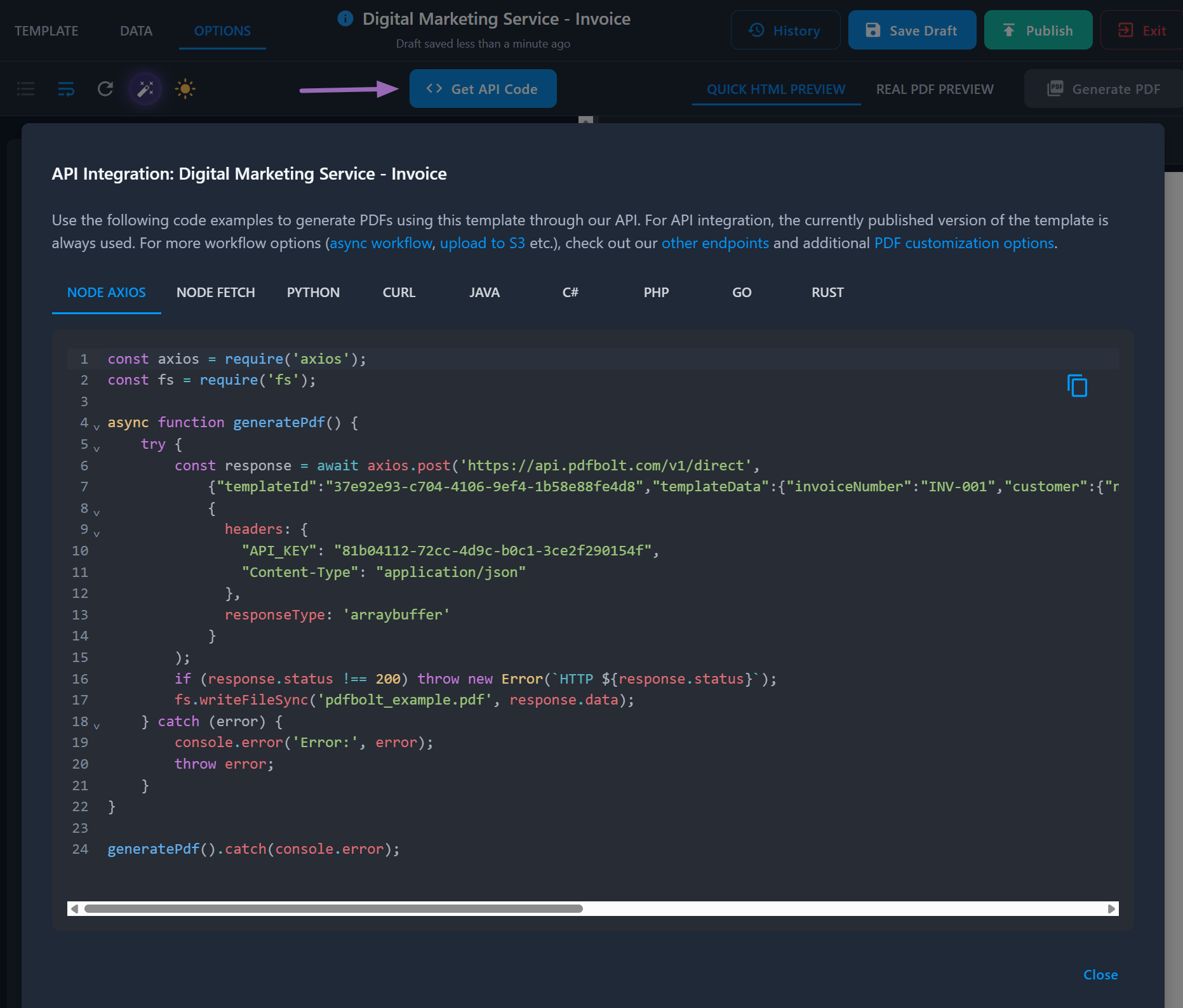Switch theme using the sun icon
This screenshot has height=1008, width=1183.
[185, 89]
